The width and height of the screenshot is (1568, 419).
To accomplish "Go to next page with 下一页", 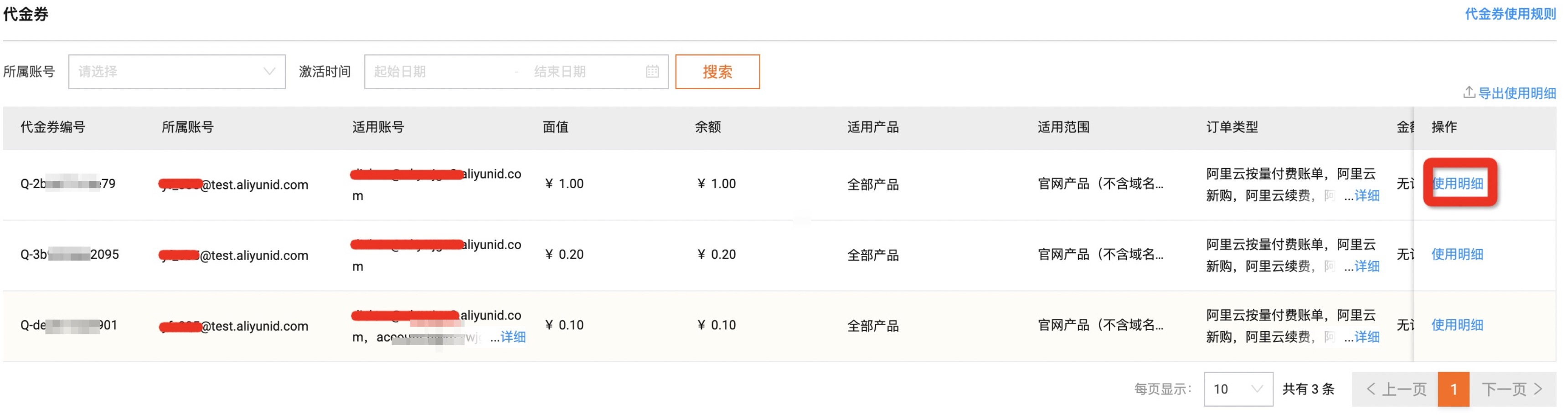I will point(1512,389).
